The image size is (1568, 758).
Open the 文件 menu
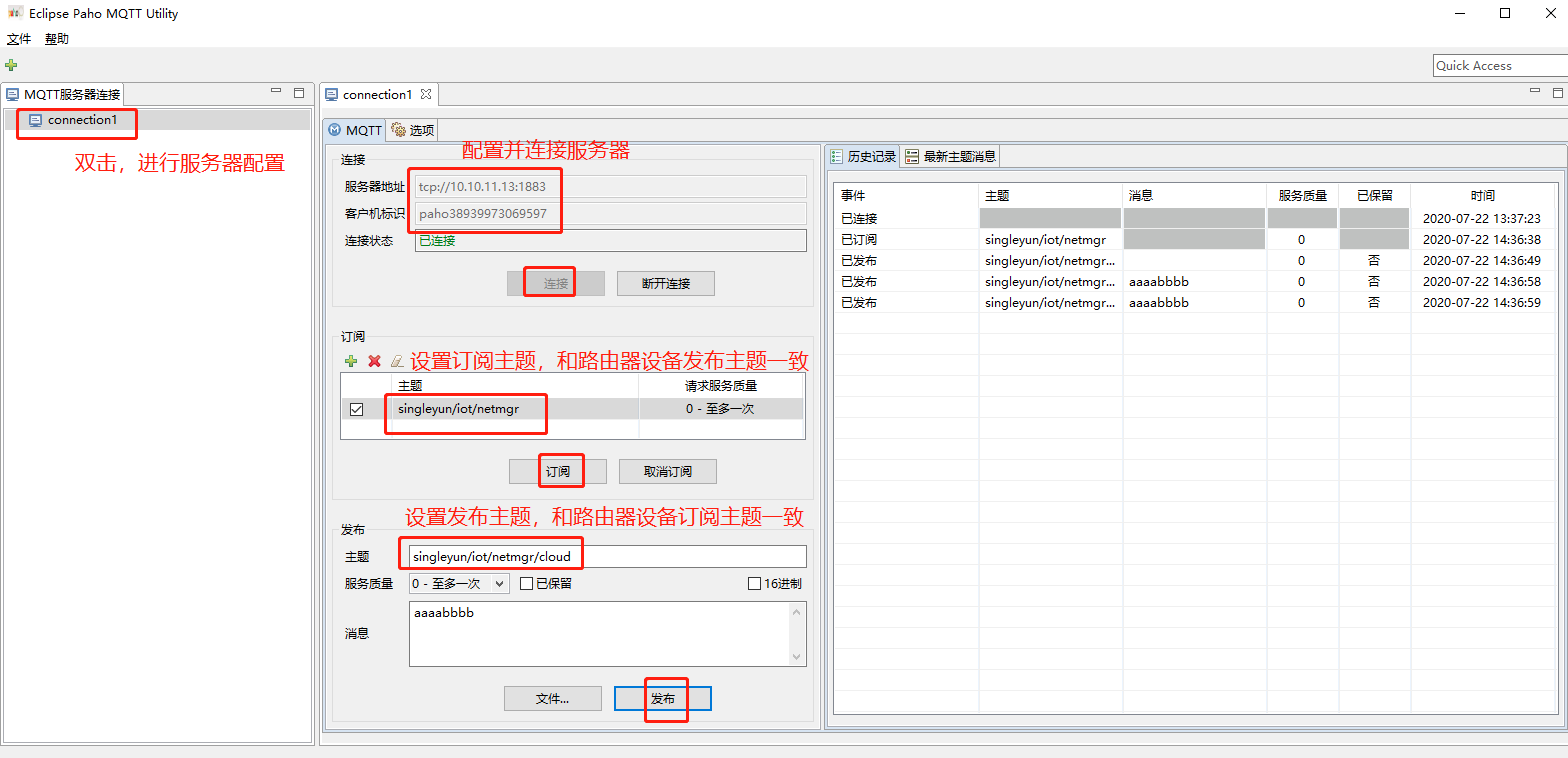click(x=19, y=39)
